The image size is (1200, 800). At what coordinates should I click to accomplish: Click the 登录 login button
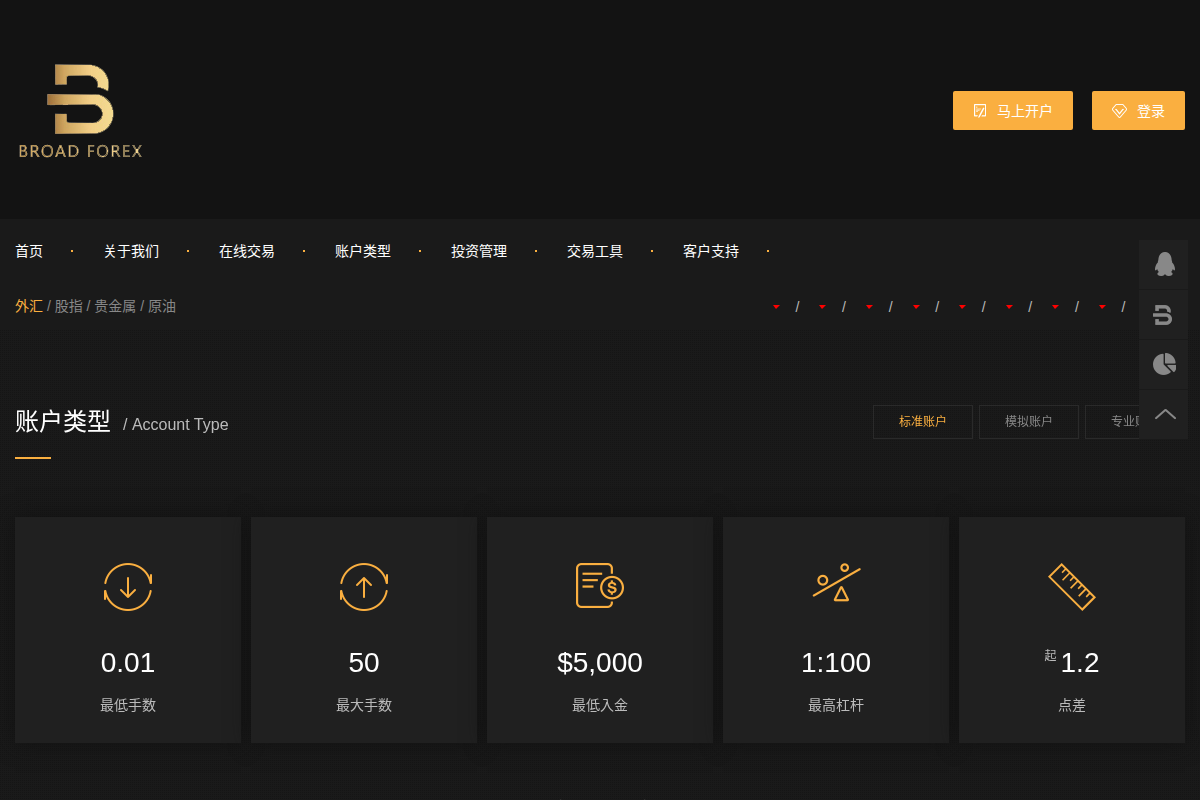(1138, 111)
